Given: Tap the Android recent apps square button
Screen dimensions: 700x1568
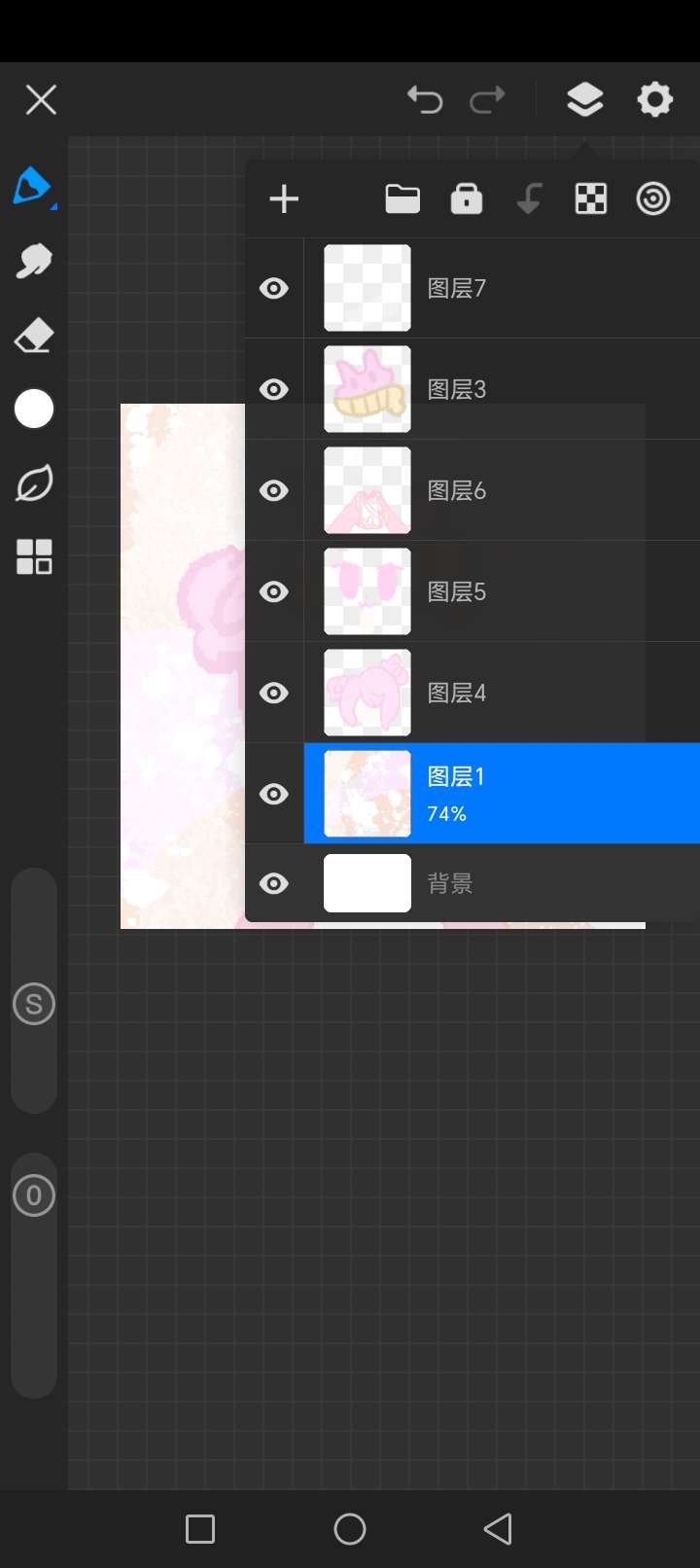Looking at the screenshot, I should pyautogui.click(x=200, y=1529).
